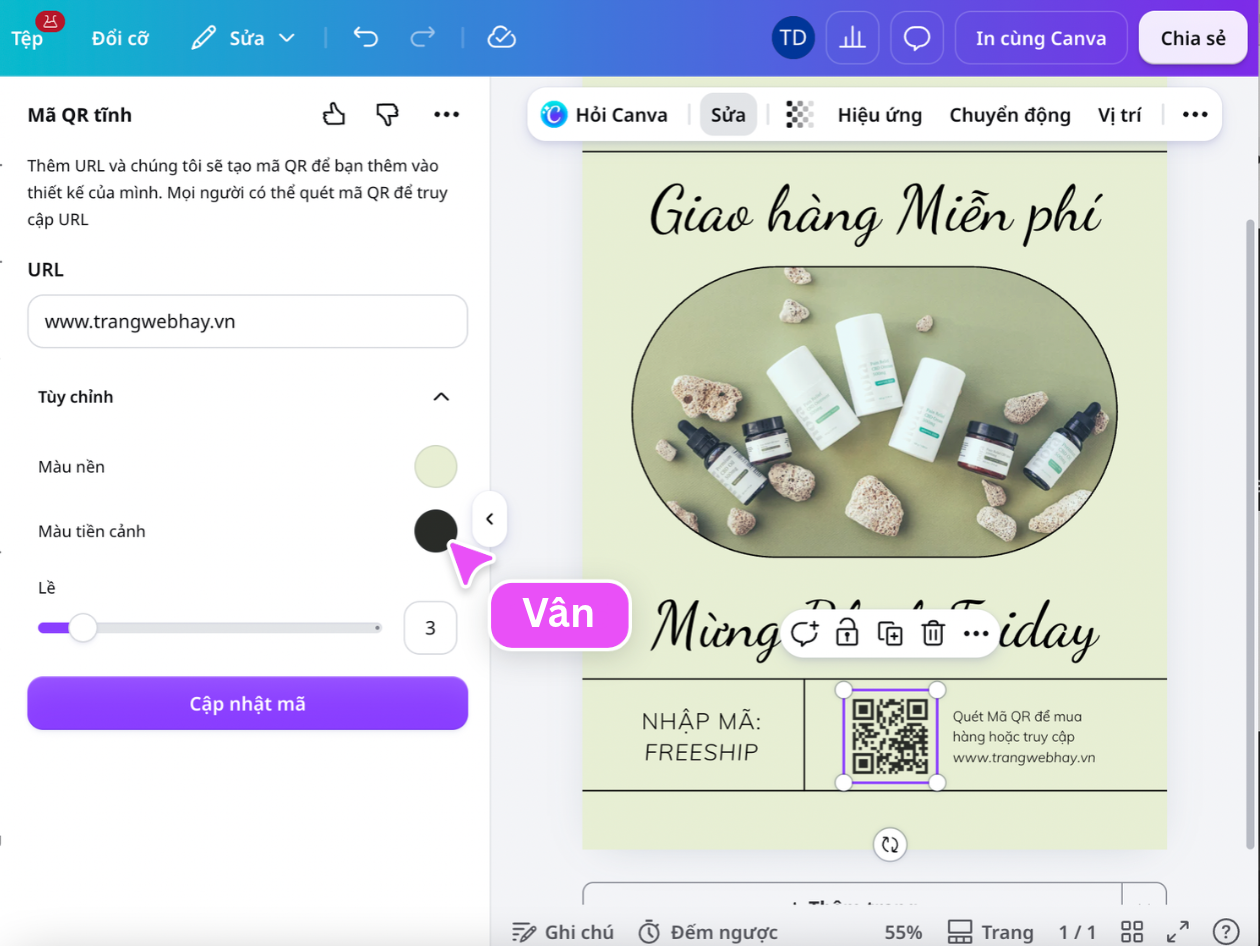Open floating toolbar more options ellipsis

1195,115
